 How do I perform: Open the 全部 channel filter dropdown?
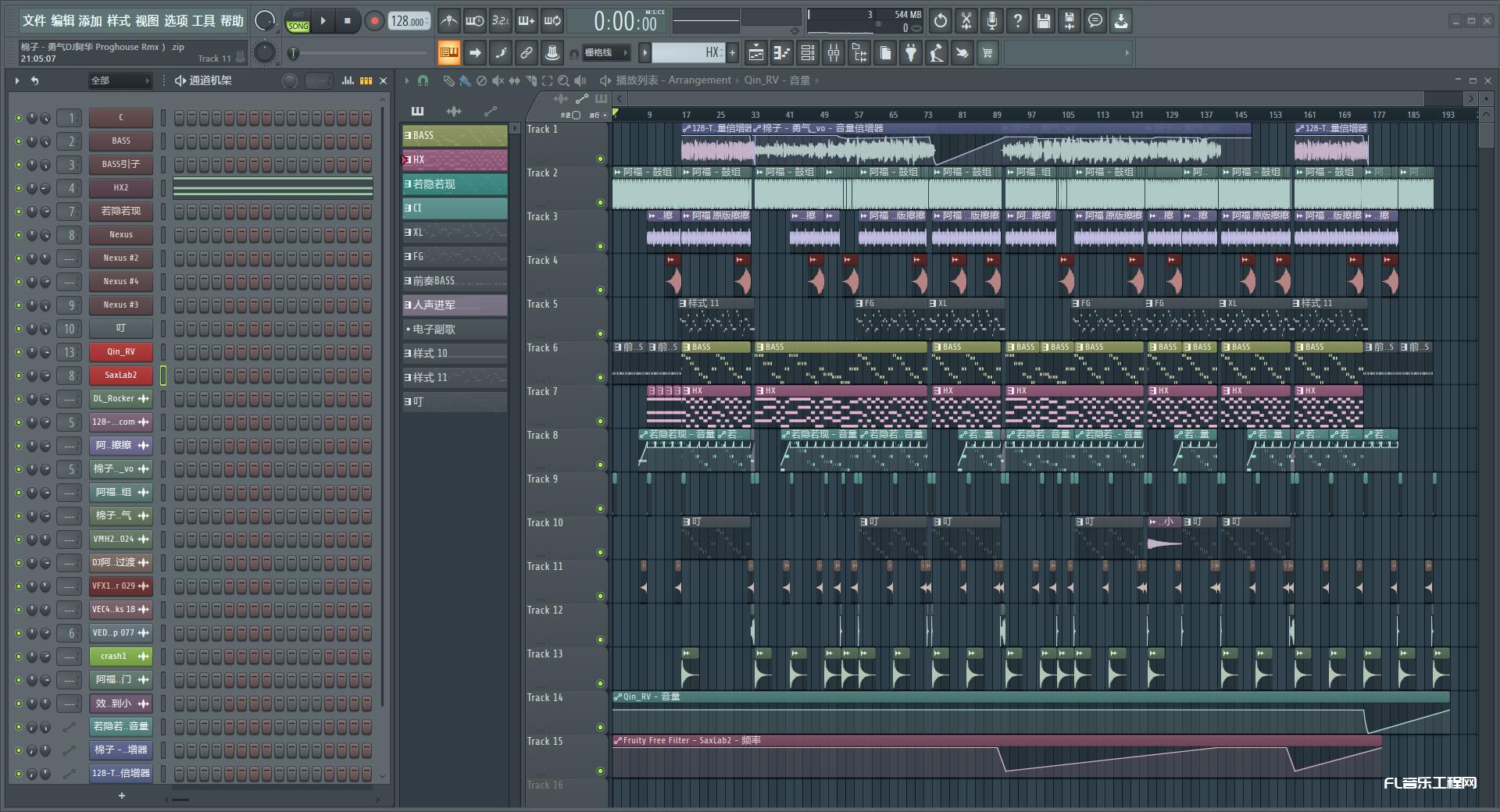pyautogui.click(x=119, y=80)
